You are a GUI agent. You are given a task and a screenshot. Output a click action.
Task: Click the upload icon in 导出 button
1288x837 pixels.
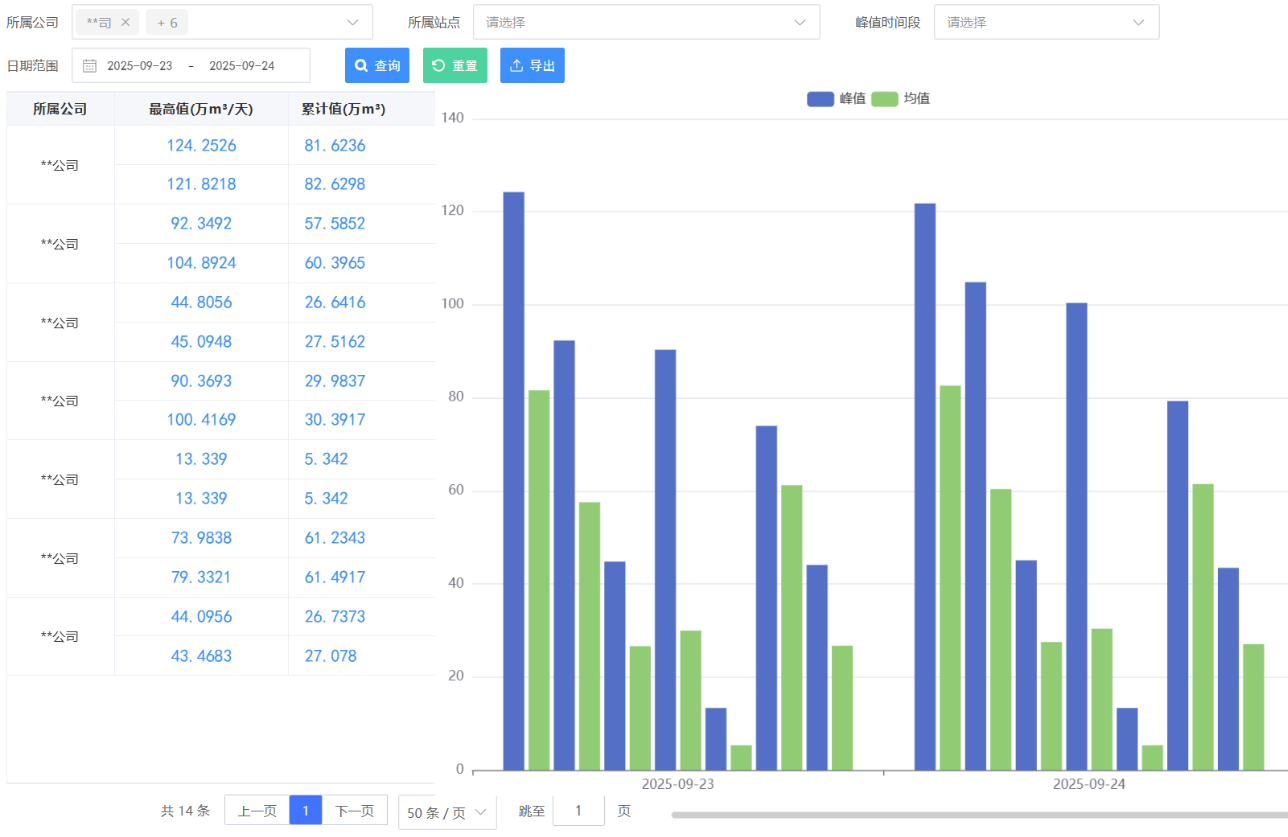516,66
